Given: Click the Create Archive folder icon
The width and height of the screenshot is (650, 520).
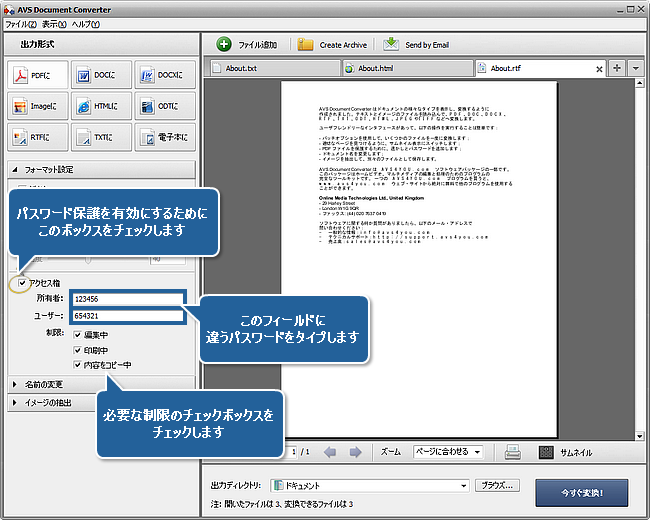Looking at the screenshot, I should (x=305, y=44).
